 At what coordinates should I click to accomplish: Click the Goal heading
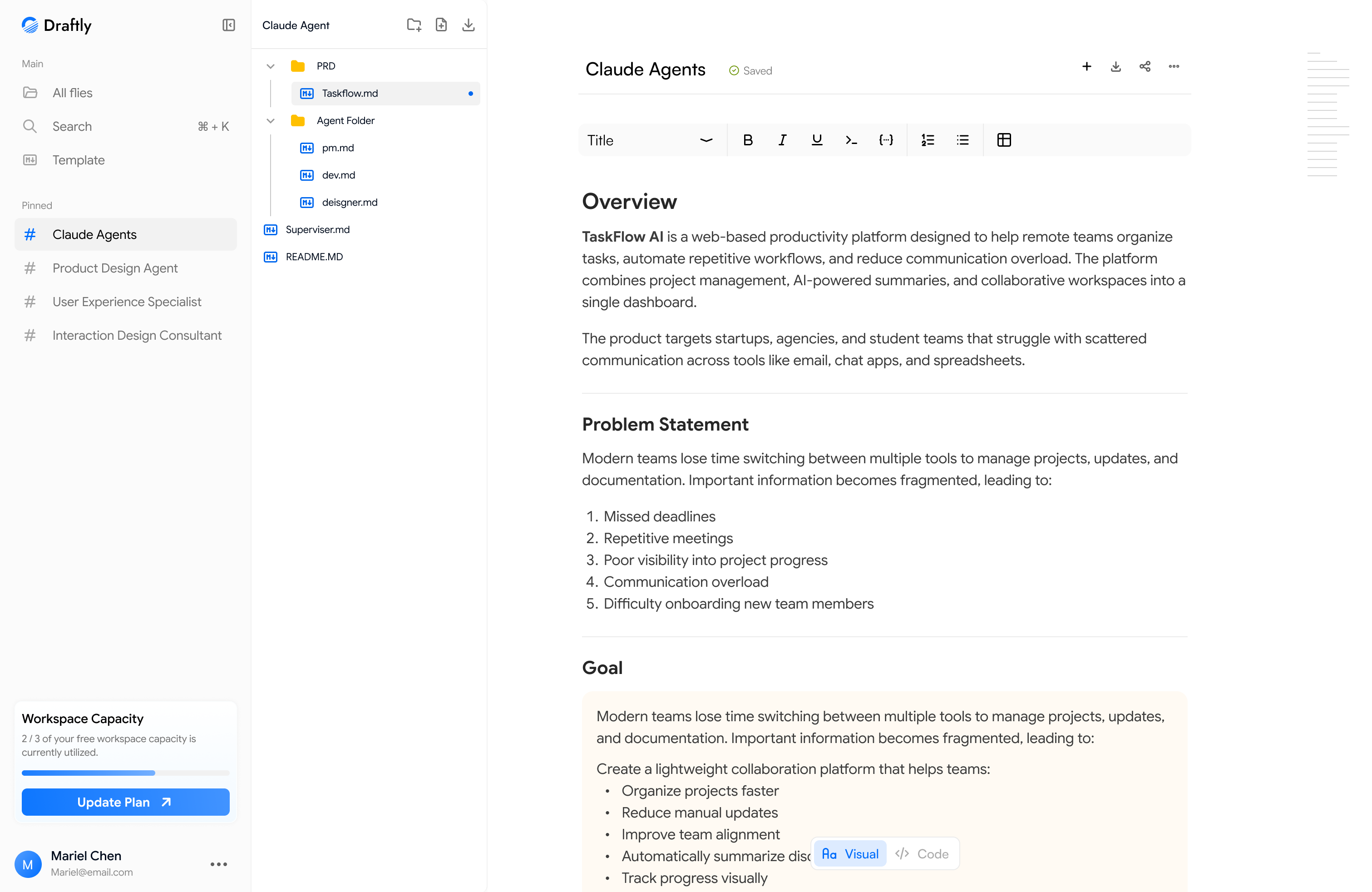602,668
